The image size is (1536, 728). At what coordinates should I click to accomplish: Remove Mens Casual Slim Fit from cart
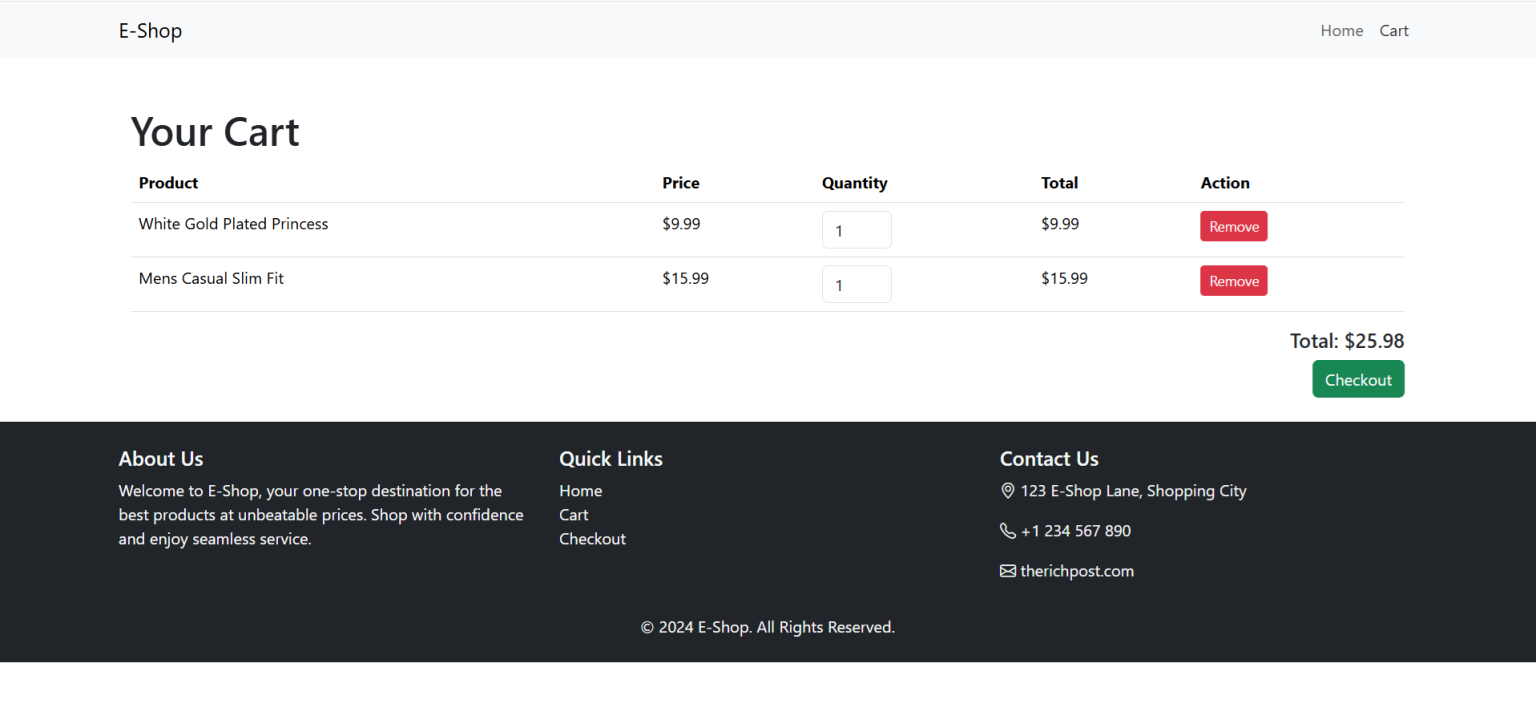pos(1233,280)
